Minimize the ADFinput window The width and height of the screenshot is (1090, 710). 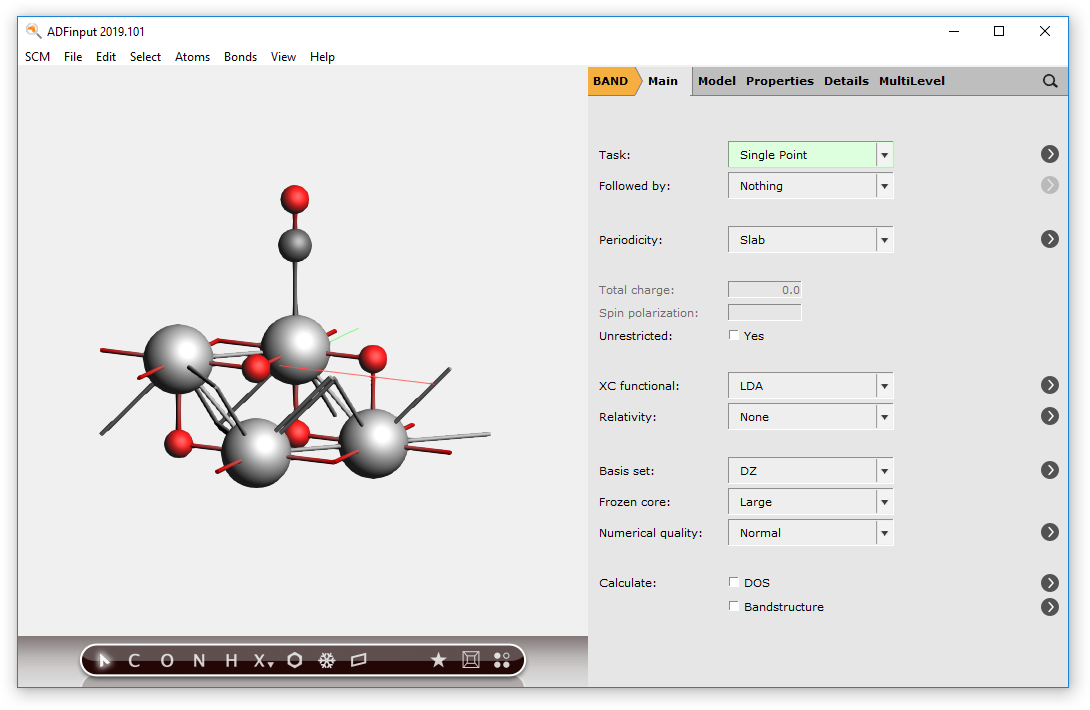click(x=954, y=31)
